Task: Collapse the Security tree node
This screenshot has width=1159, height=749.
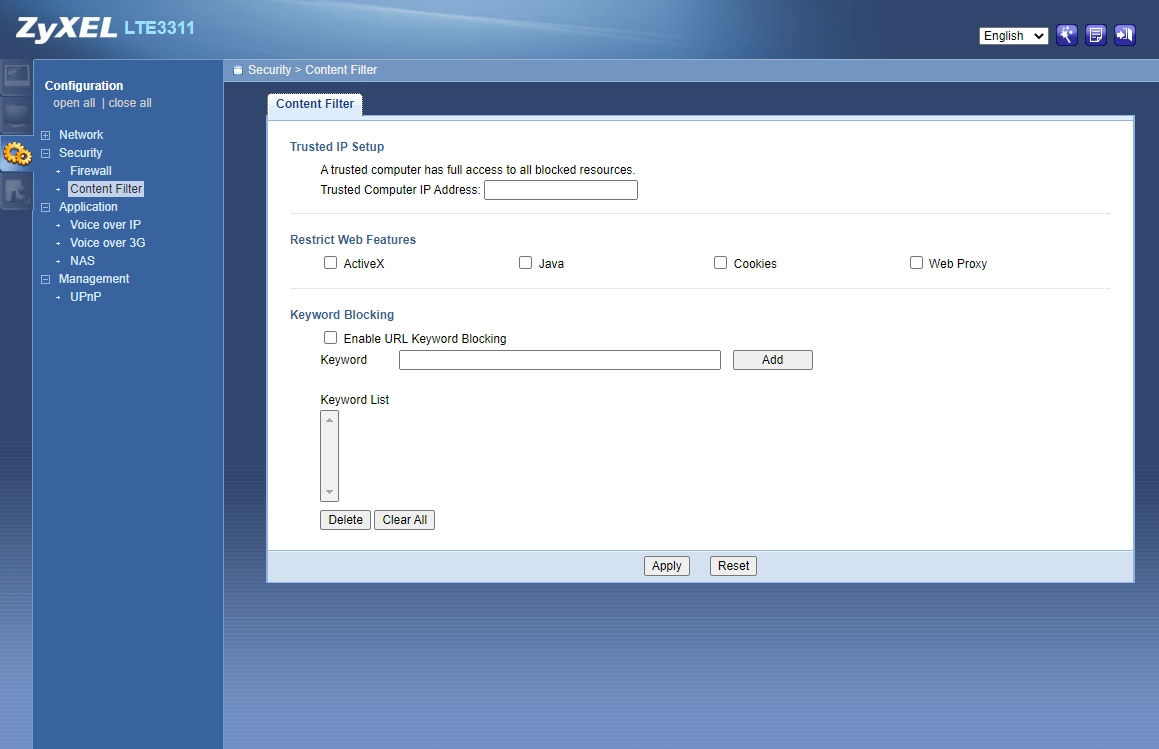Action: [46, 153]
